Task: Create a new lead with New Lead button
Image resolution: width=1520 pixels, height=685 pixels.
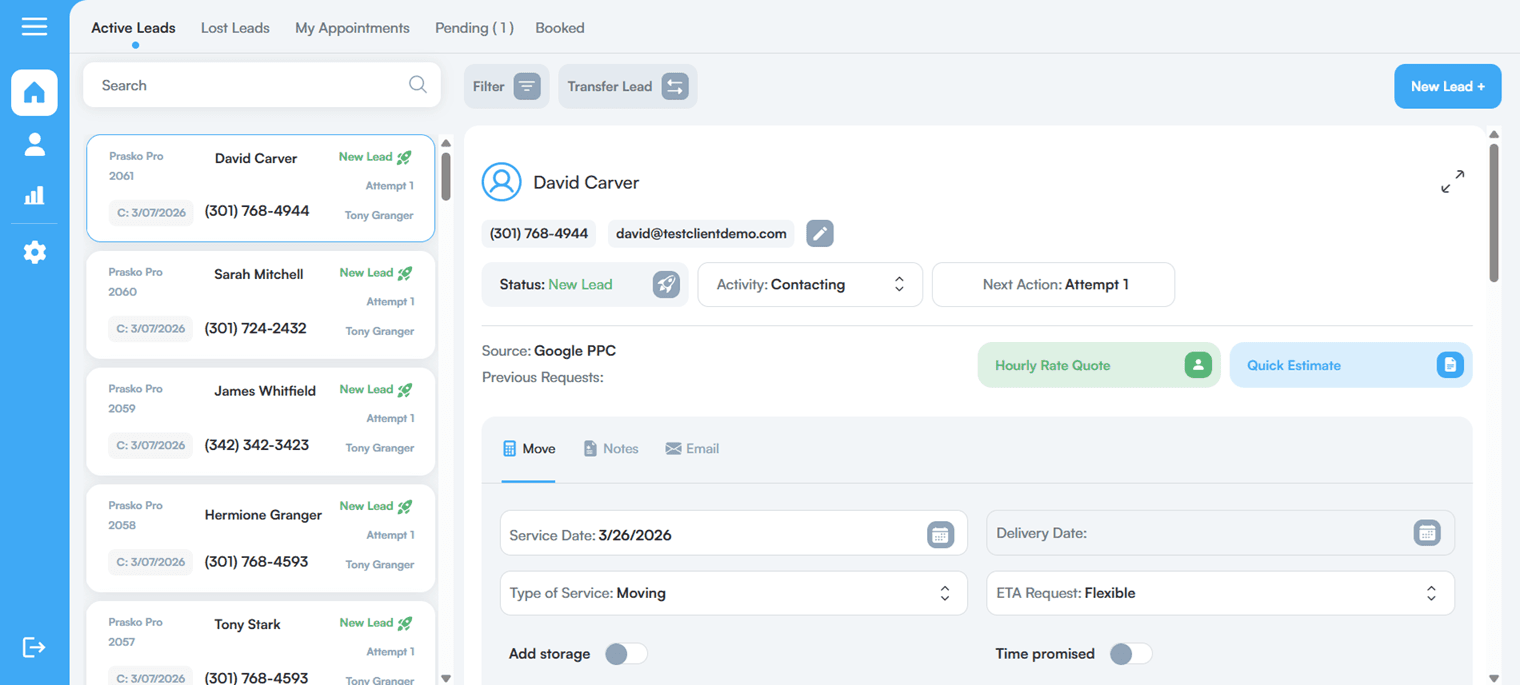Action: 1447,86
